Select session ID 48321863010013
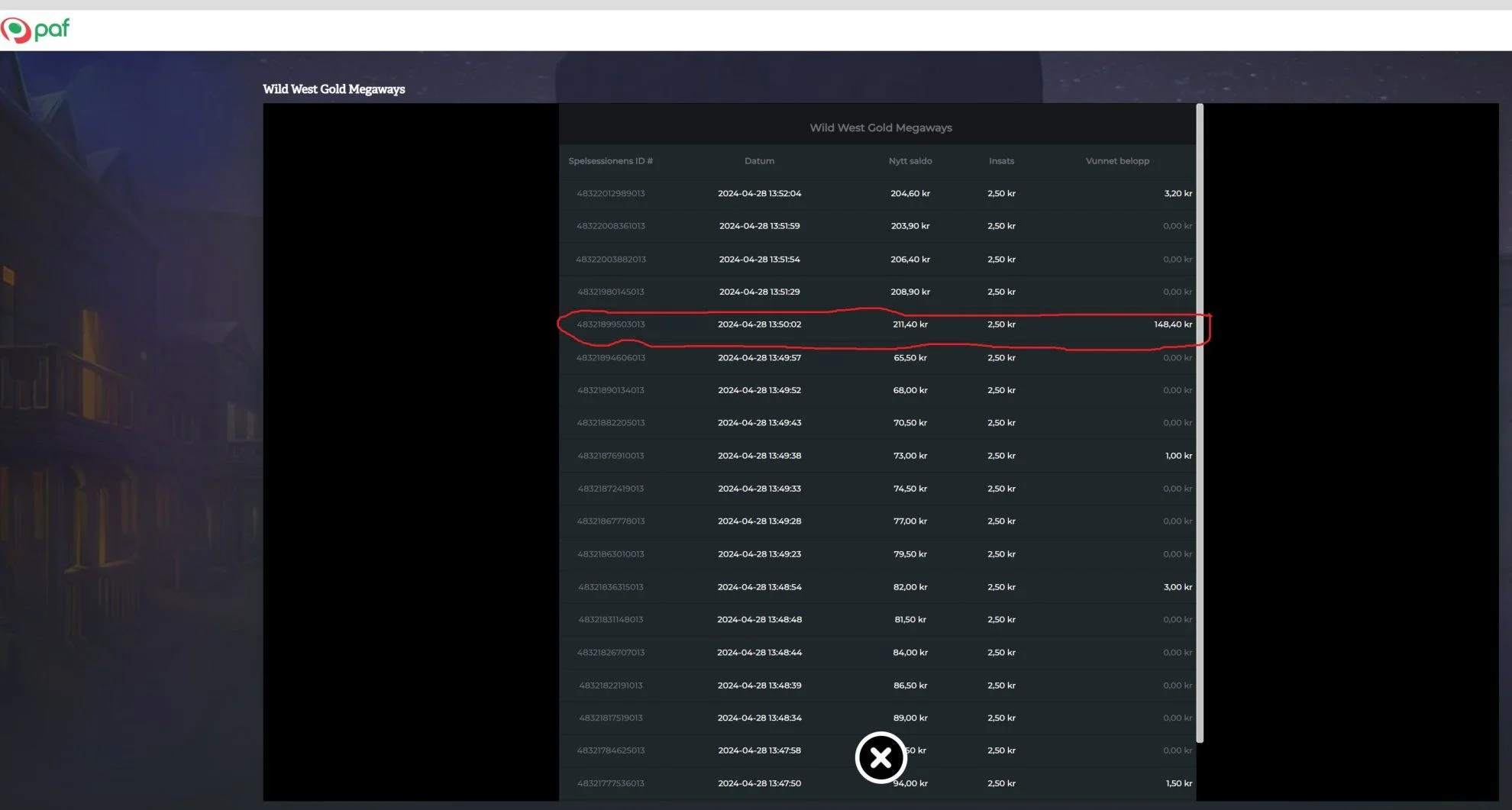The width and height of the screenshot is (1512, 810). click(x=611, y=554)
